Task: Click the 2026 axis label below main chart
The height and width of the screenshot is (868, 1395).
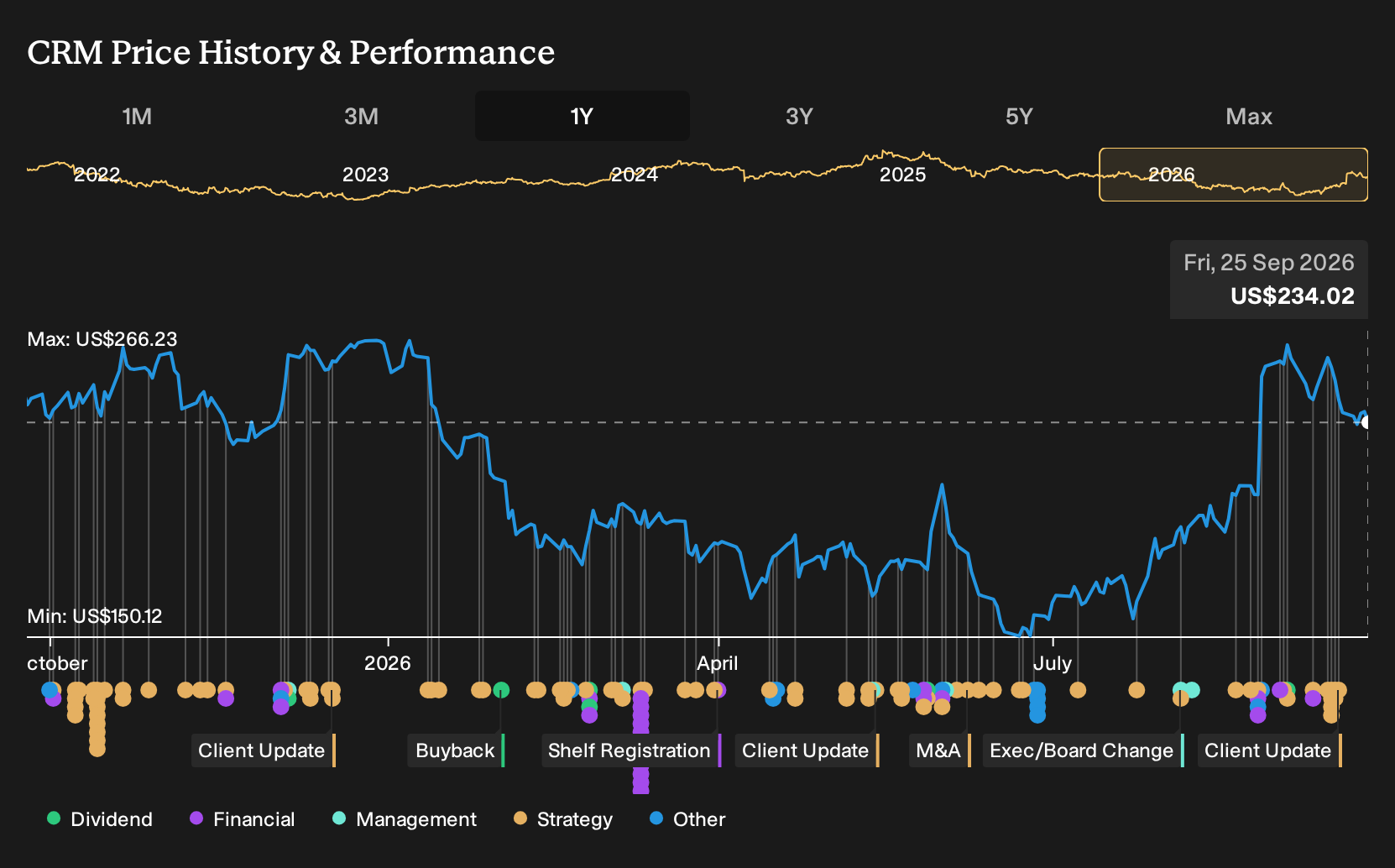Action: pyautogui.click(x=388, y=663)
